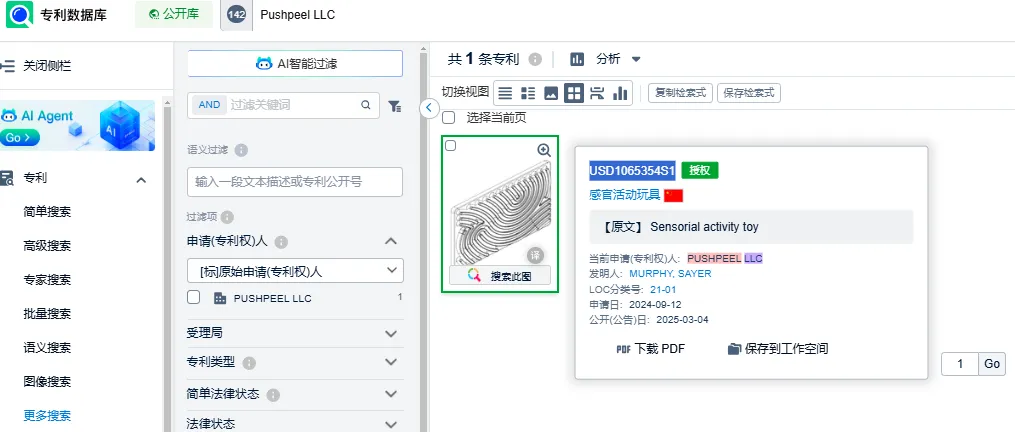Click inventor MURPHY, SAYER link
Image resolution: width=1015 pixels, height=432 pixels.
[670, 273]
